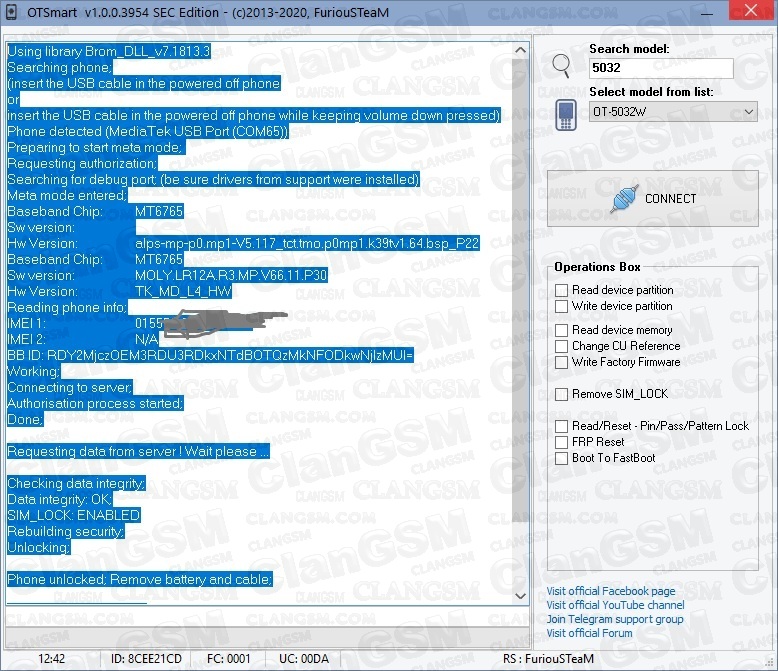Close the OTSmart window

click(x=751, y=10)
